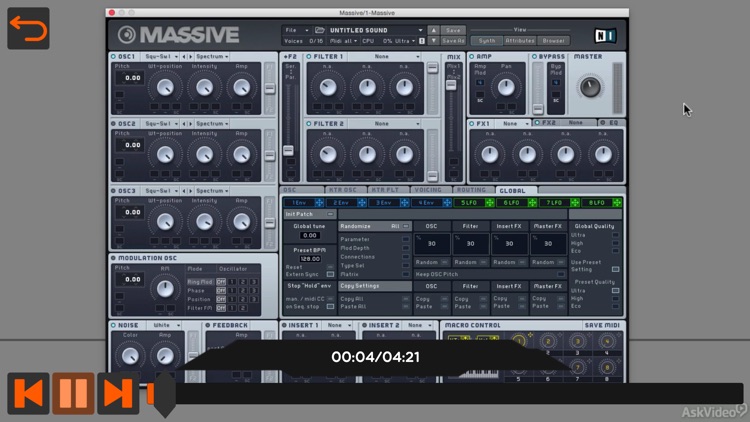This screenshot has height=422, width=750.
Task: Select next OSC2 wavetable arrow
Action: 190,124
